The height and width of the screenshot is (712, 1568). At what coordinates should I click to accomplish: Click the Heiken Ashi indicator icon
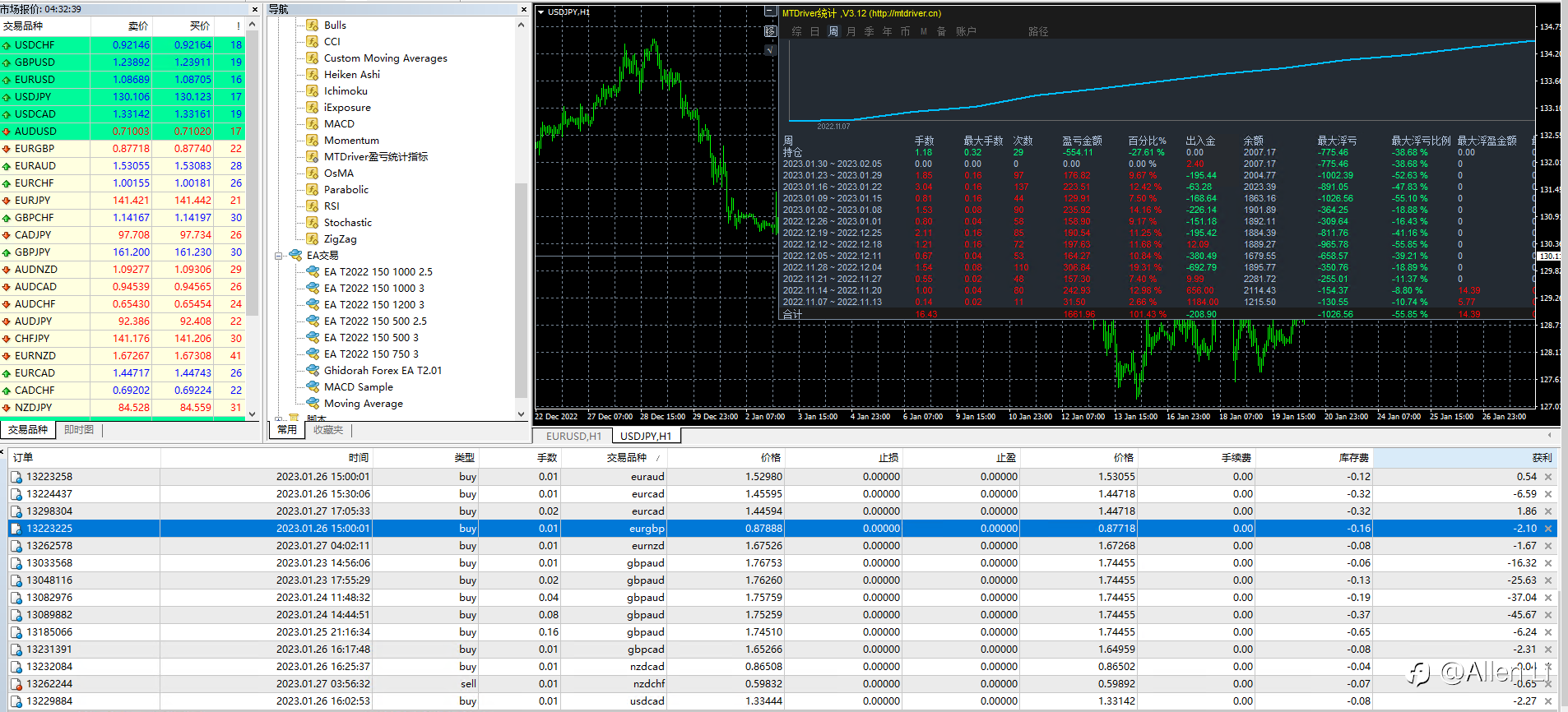coord(313,75)
